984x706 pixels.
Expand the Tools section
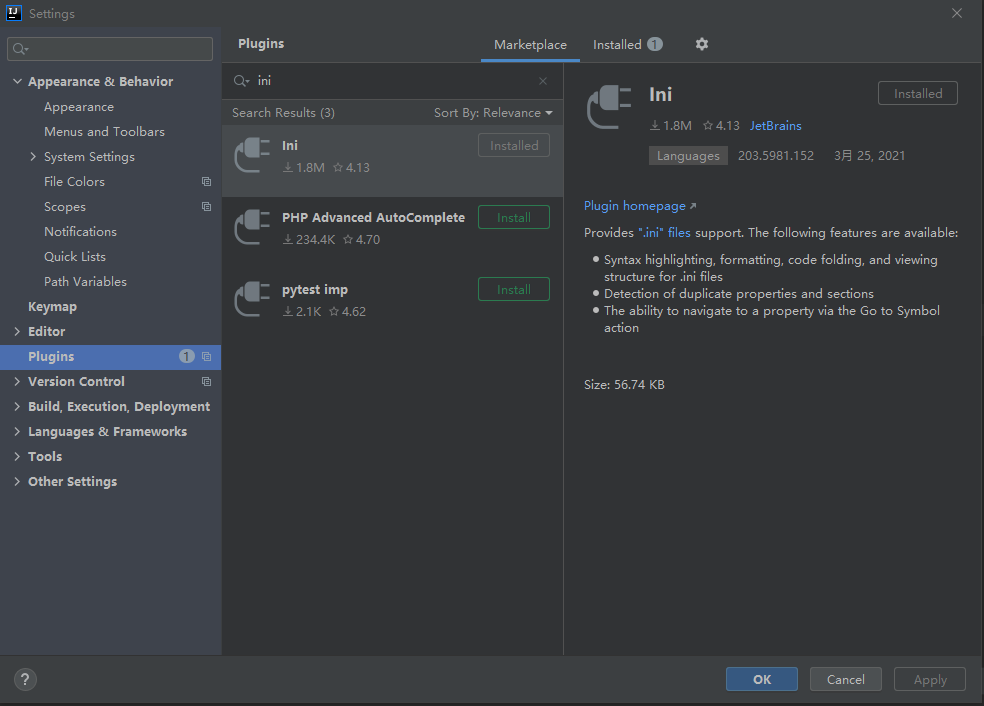click(x=18, y=456)
